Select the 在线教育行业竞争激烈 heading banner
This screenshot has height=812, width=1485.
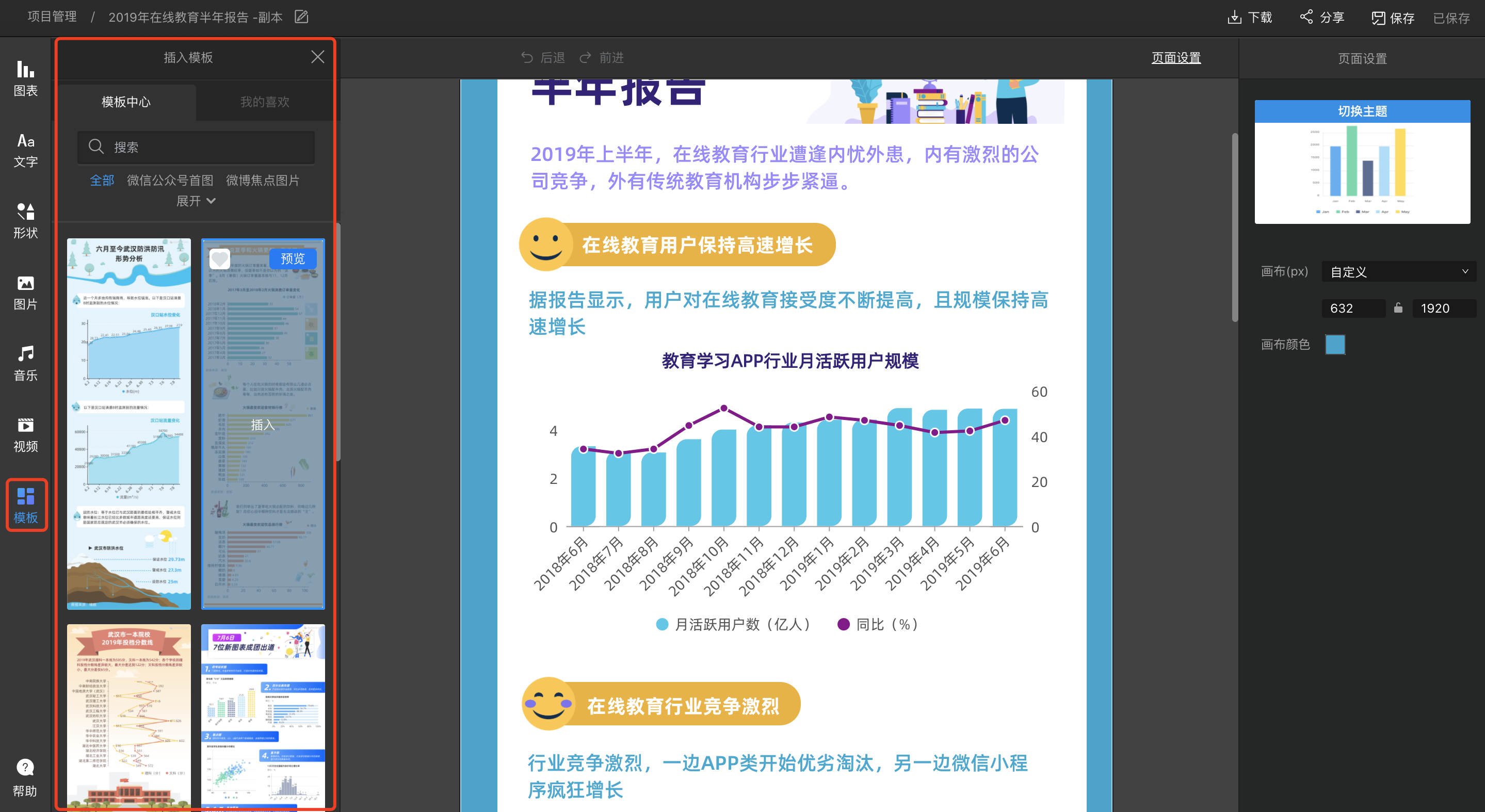pyautogui.click(x=661, y=704)
